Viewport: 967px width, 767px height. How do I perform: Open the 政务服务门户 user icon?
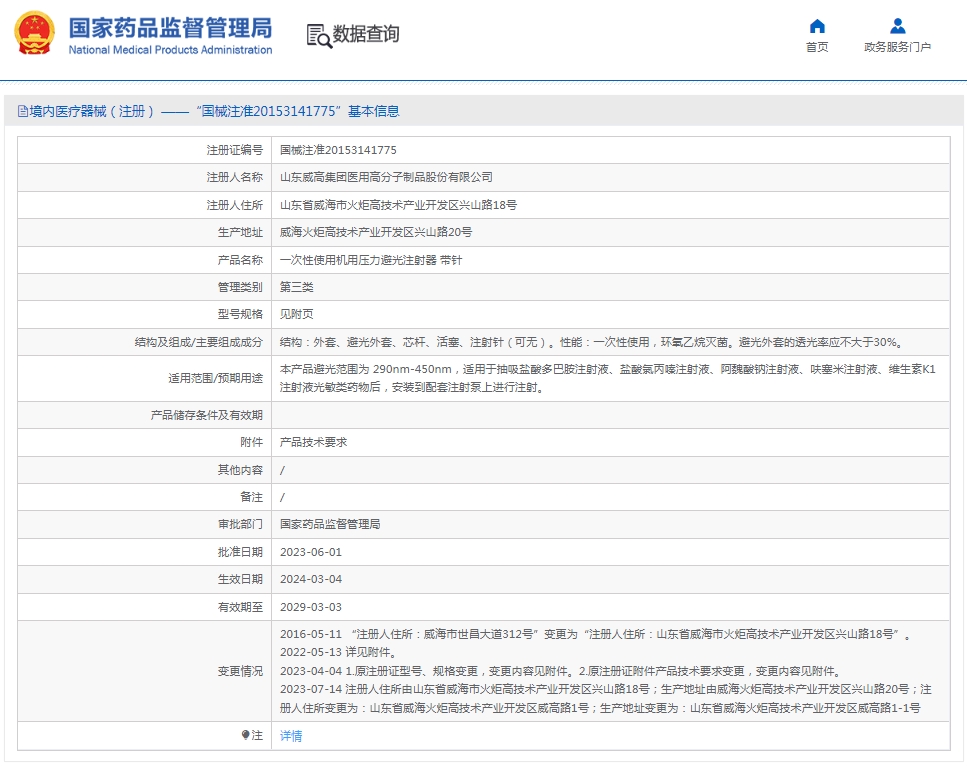tap(897, 26)
